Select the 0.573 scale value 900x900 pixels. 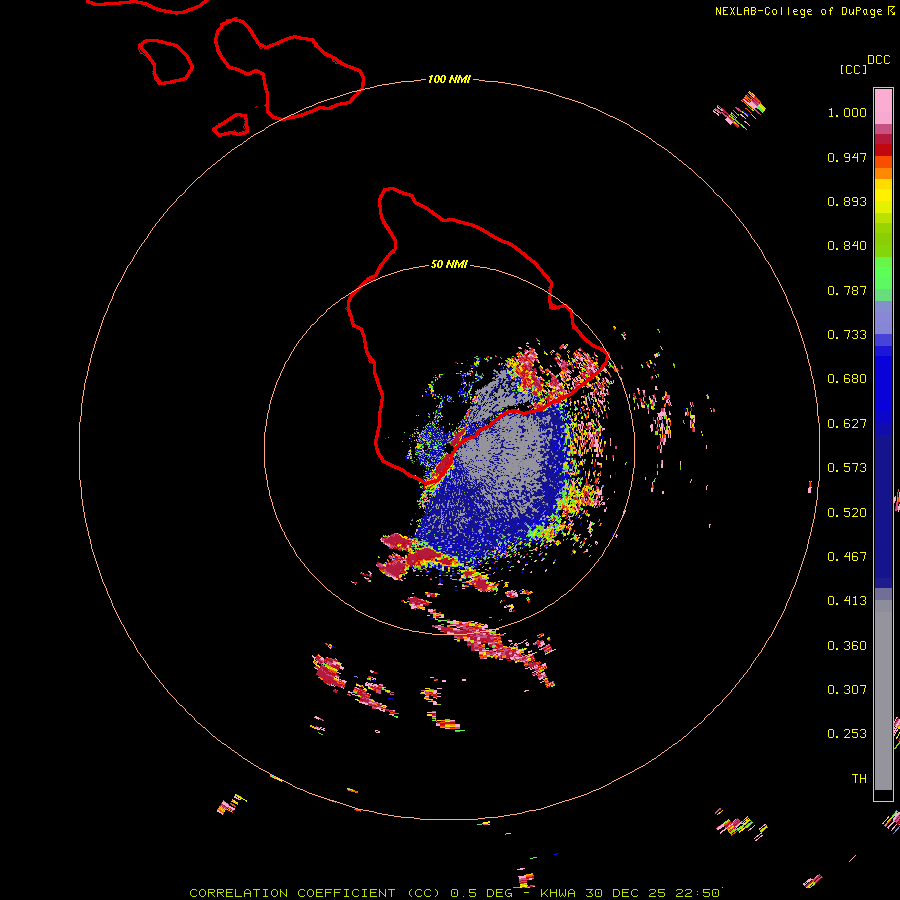click(x=847, y=468)
